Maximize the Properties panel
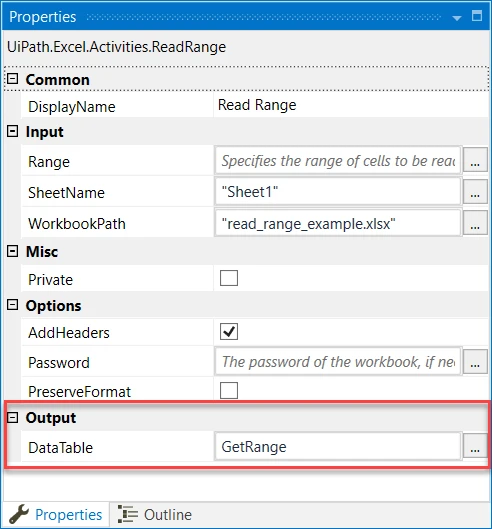 (477, 16)
